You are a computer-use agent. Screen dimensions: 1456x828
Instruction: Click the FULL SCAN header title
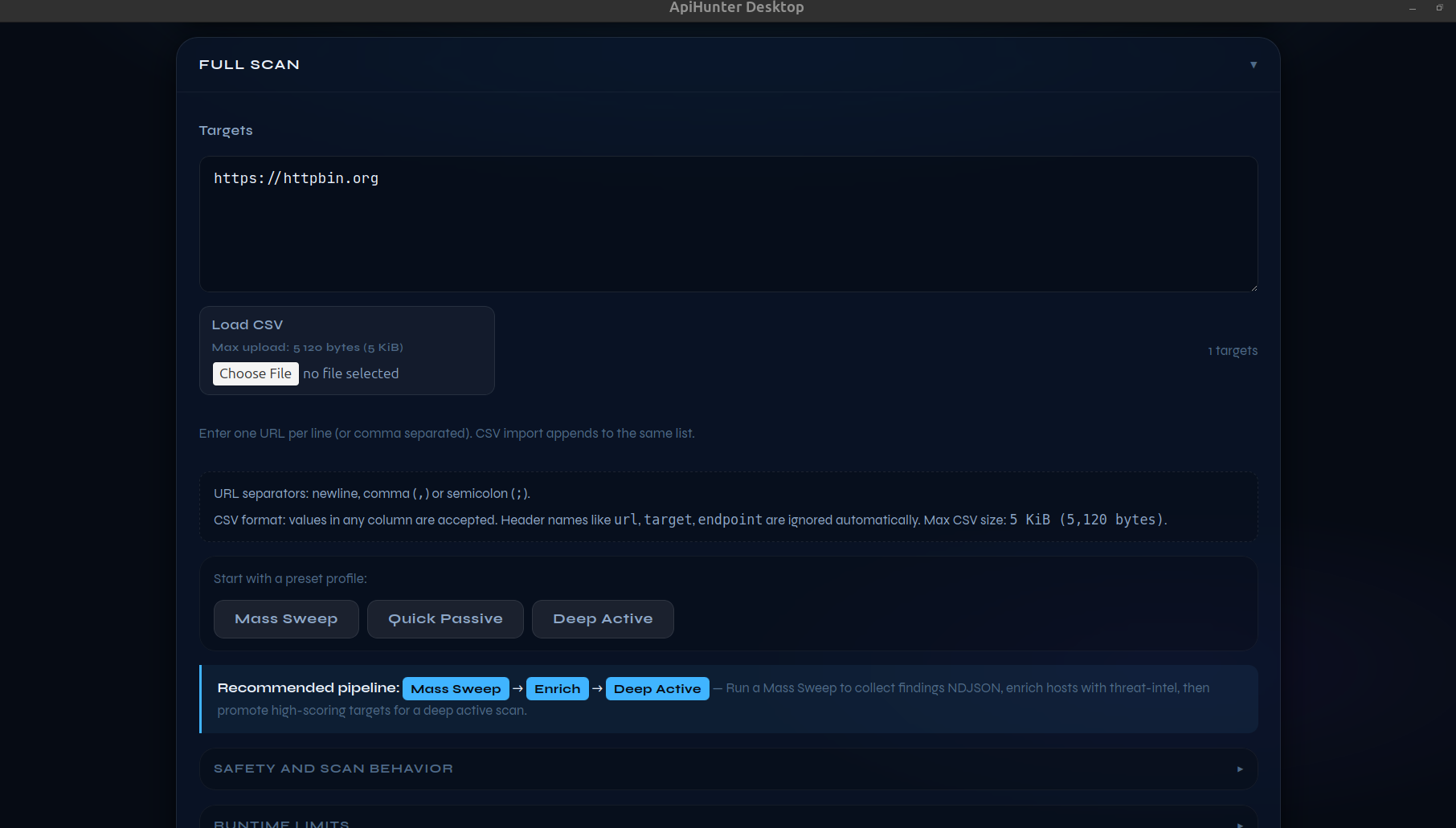(249, 65)
